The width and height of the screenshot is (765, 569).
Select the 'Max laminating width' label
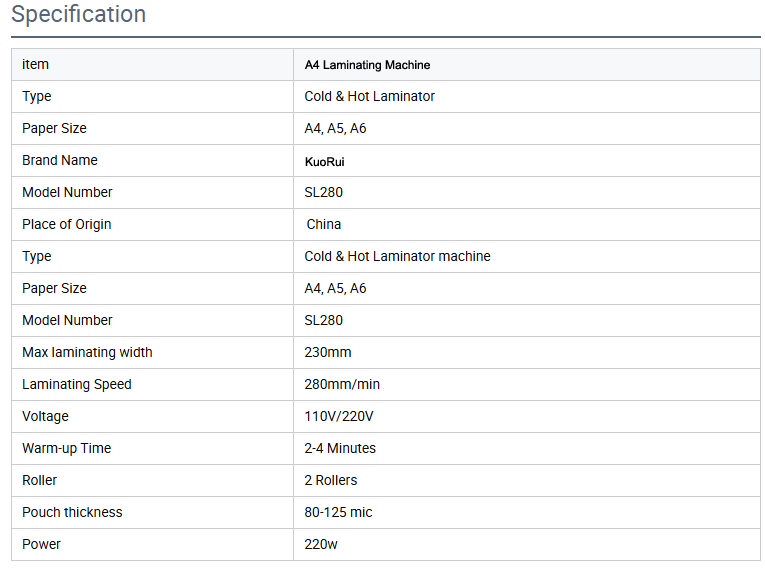click(x=87, y=353)
